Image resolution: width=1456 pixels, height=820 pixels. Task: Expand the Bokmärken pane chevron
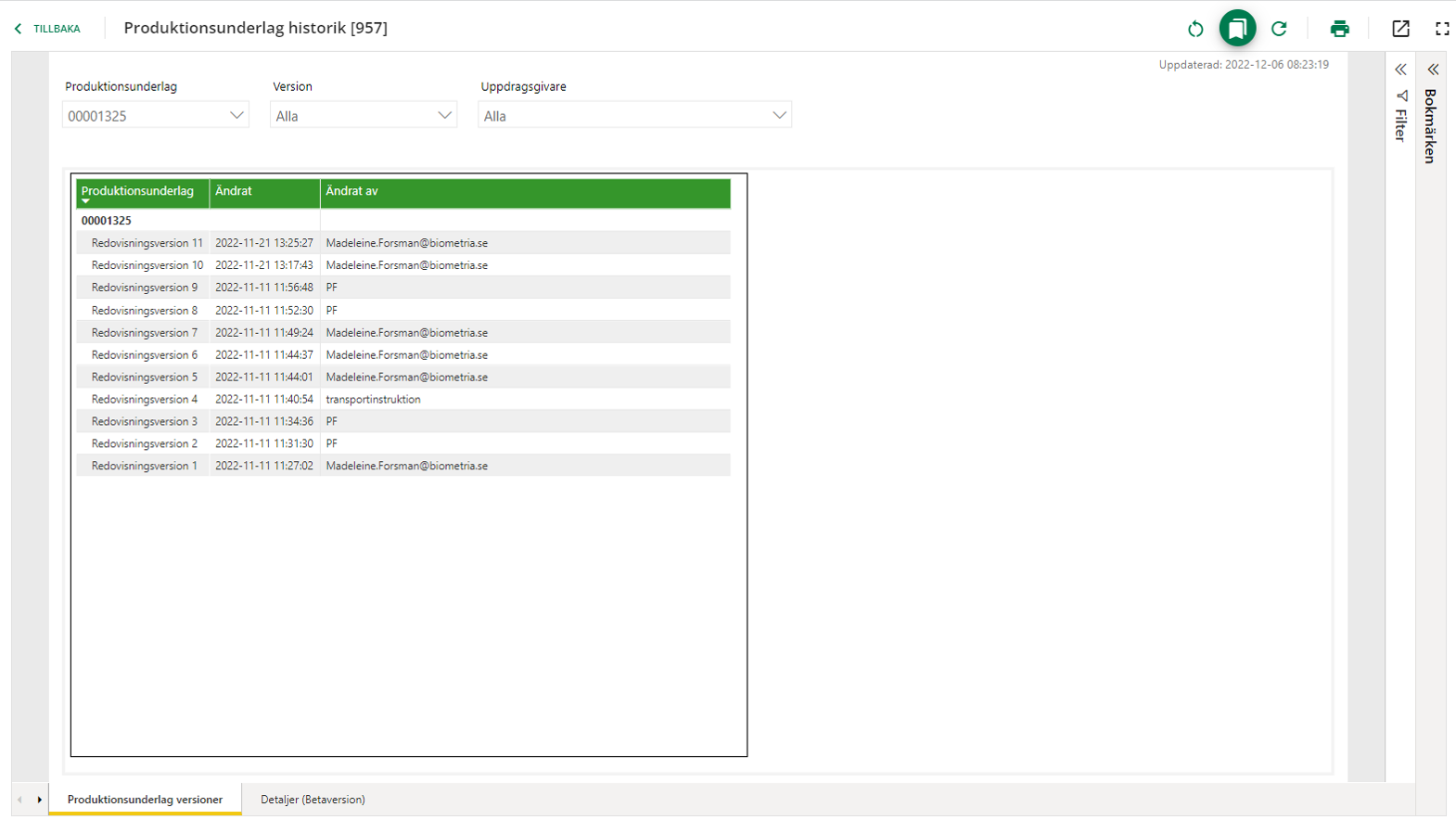click(x=1433, y=70)
